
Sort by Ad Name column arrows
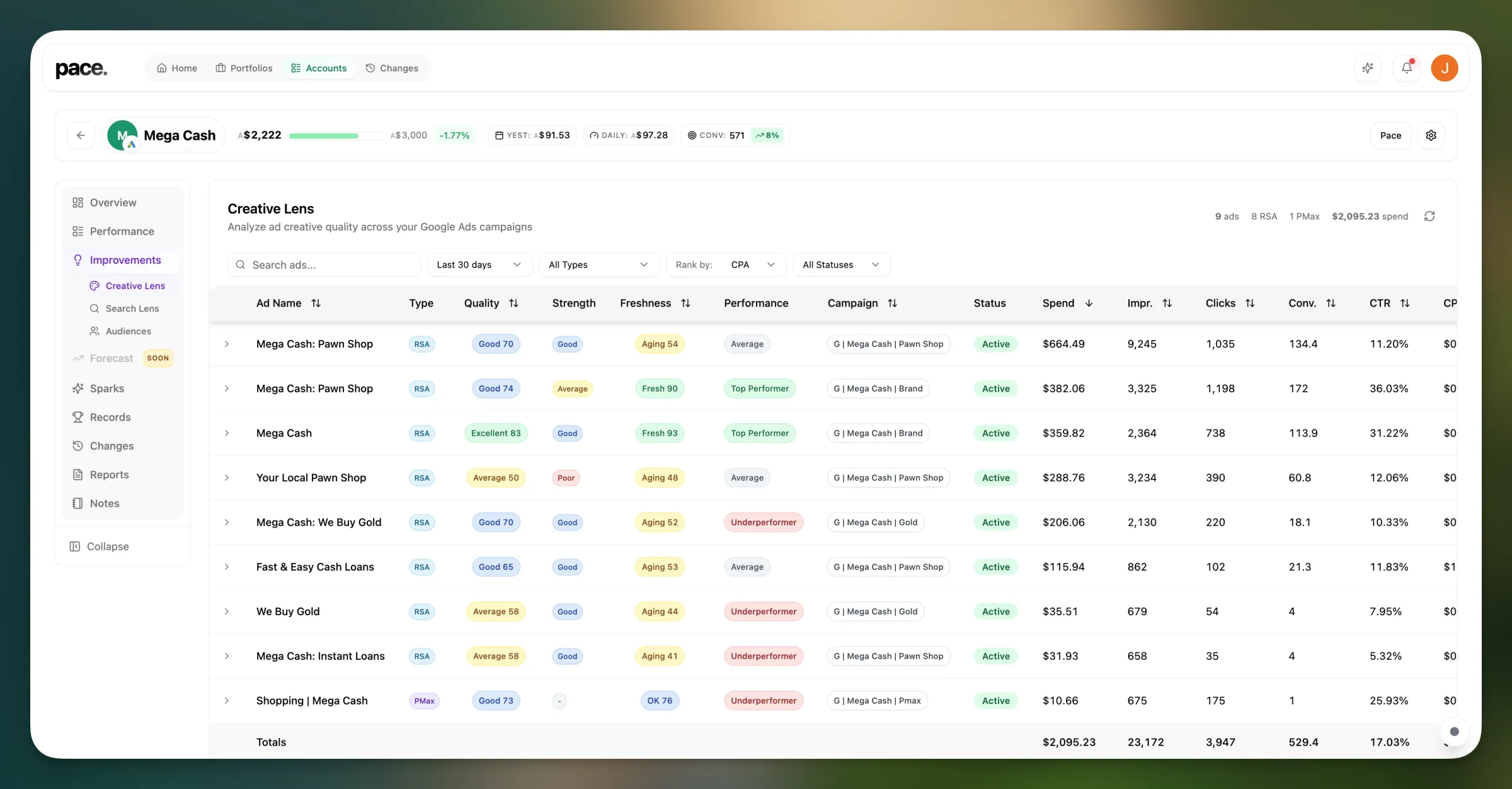tap(316, 303)
